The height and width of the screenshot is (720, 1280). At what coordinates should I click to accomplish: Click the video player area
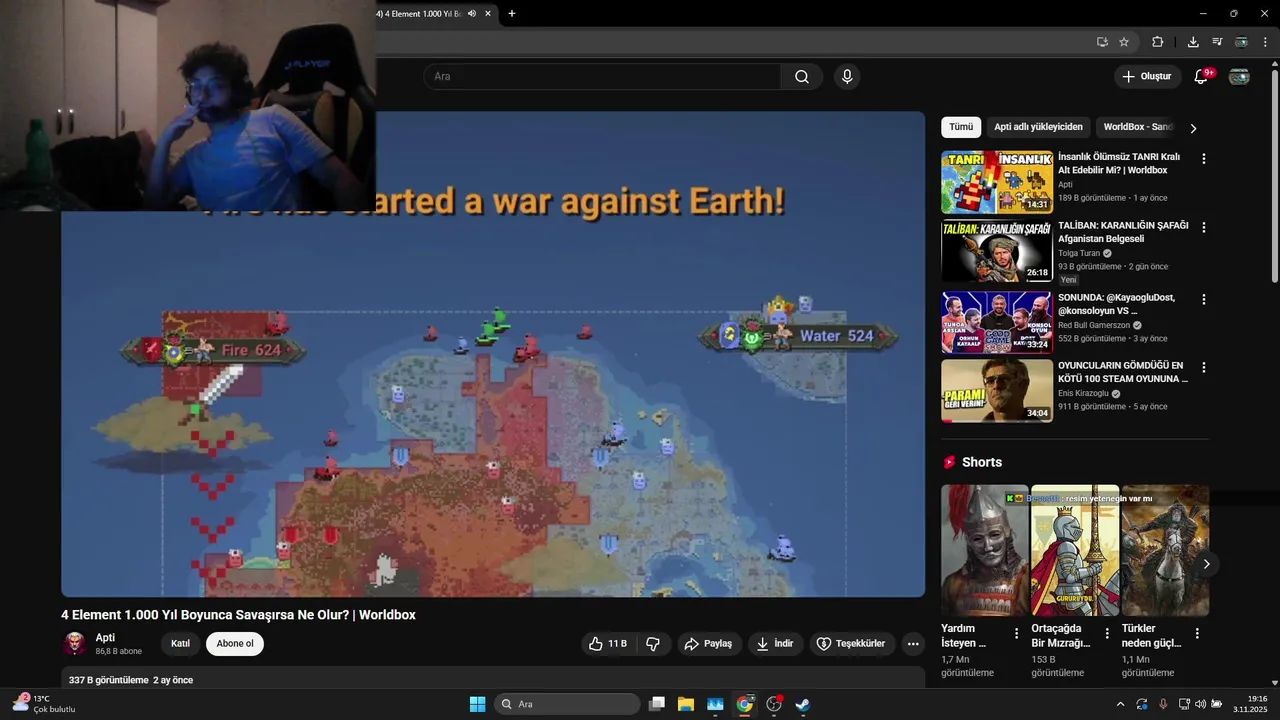(493, 355)
